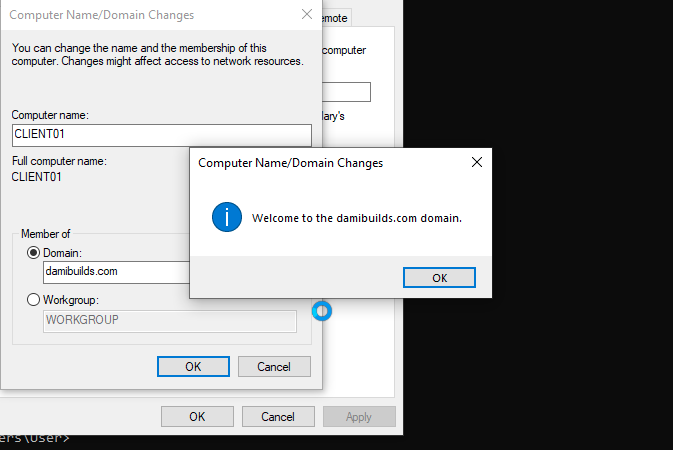Click OK in the System Properties window
Viewport: 673px width, 450px height.
pos(197,417)
